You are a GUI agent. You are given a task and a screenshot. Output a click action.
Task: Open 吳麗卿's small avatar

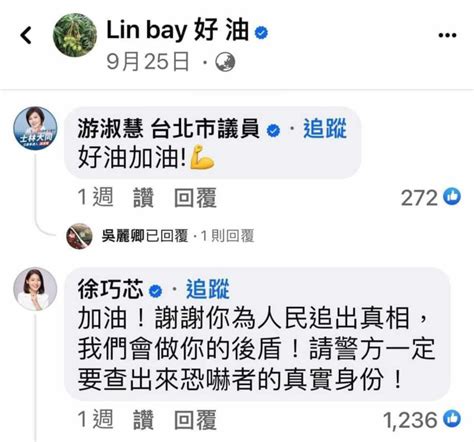[x=79, y=236]
